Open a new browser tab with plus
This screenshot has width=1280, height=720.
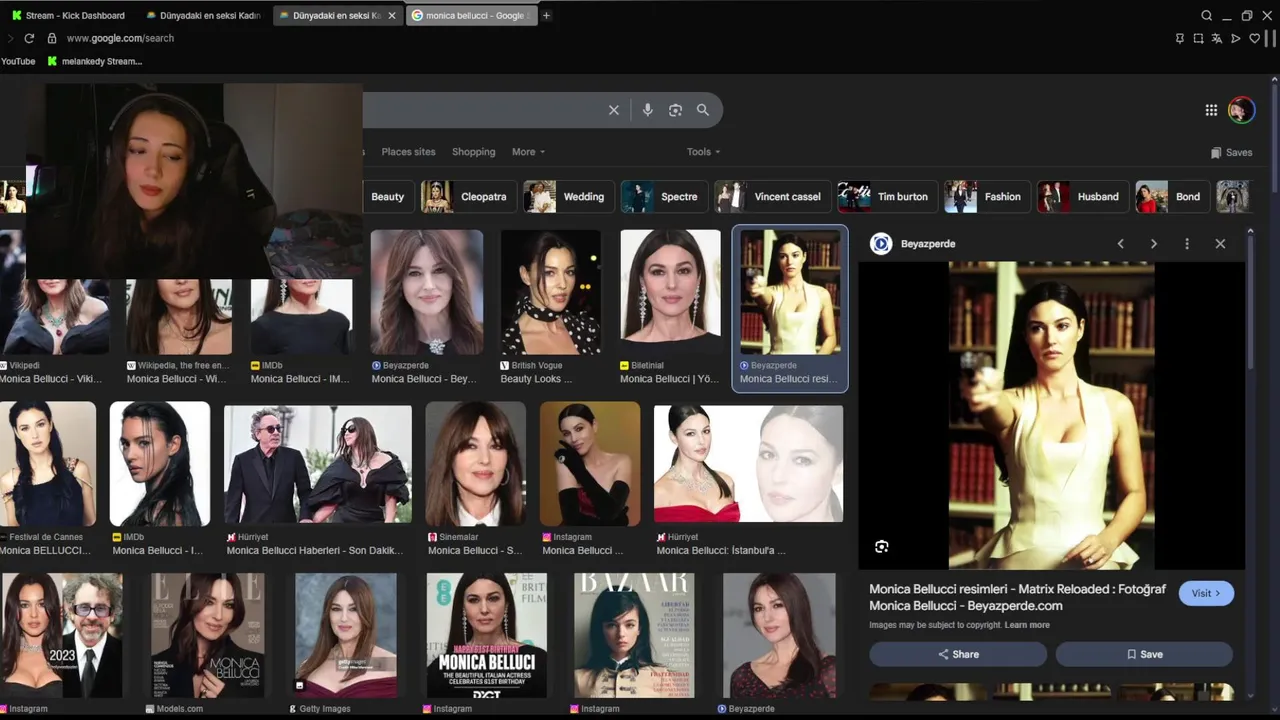point(546,15)
